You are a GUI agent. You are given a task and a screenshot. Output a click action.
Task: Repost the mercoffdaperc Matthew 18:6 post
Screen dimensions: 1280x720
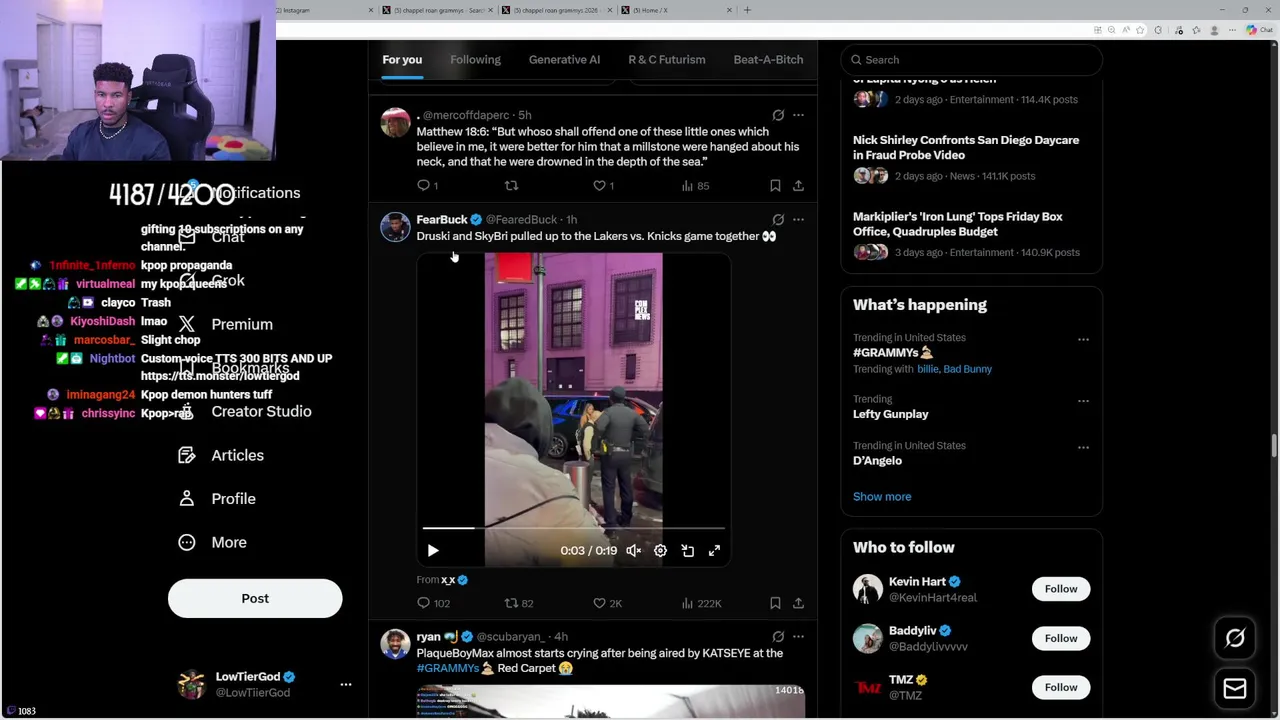click(x=511, y=185)
